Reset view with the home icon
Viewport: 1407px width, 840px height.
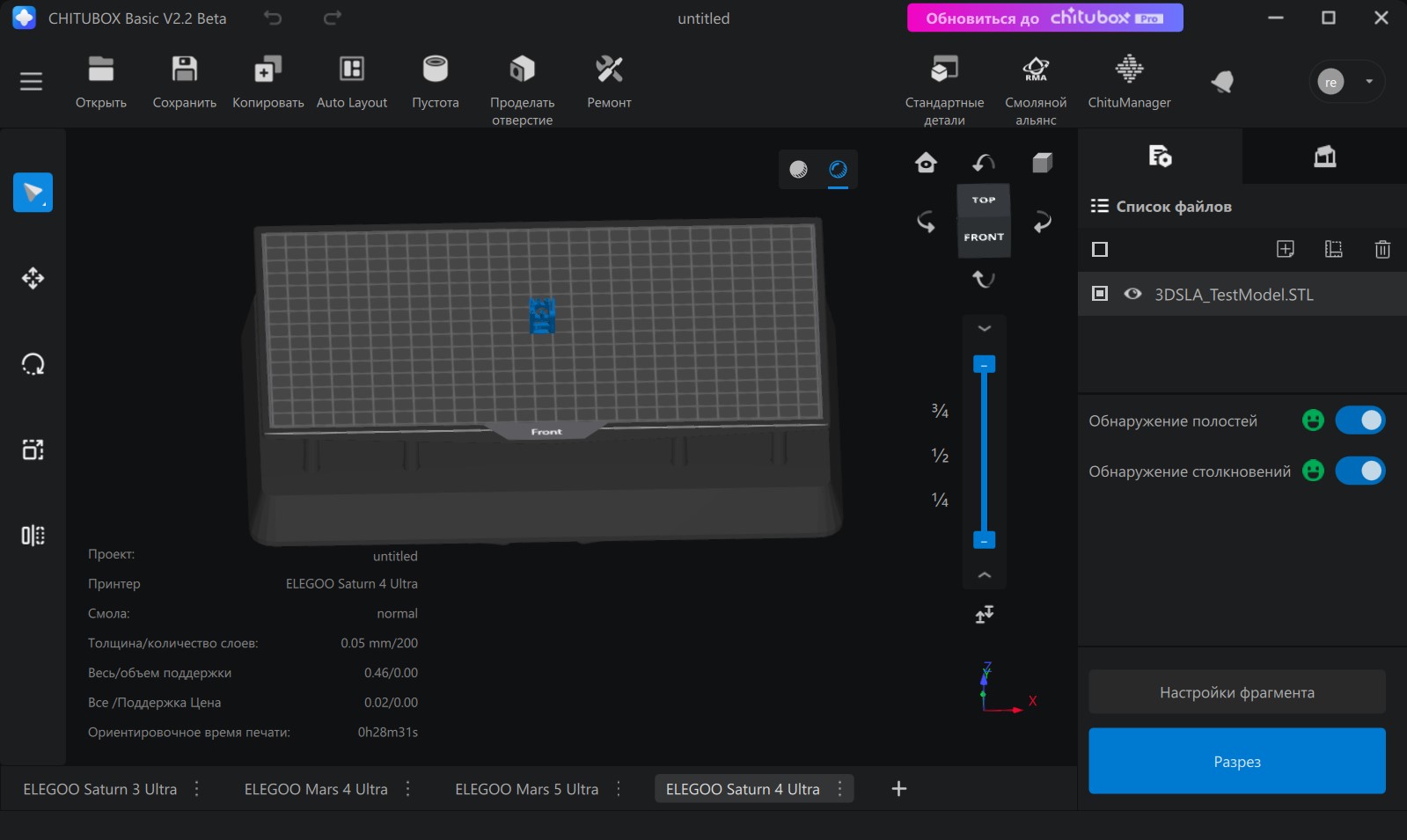click(x=926, y=163)
